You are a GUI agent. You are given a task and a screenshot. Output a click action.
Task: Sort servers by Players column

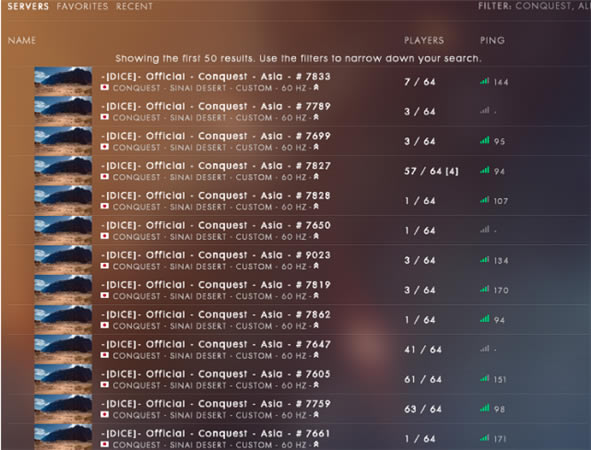(x=424, y=40)
